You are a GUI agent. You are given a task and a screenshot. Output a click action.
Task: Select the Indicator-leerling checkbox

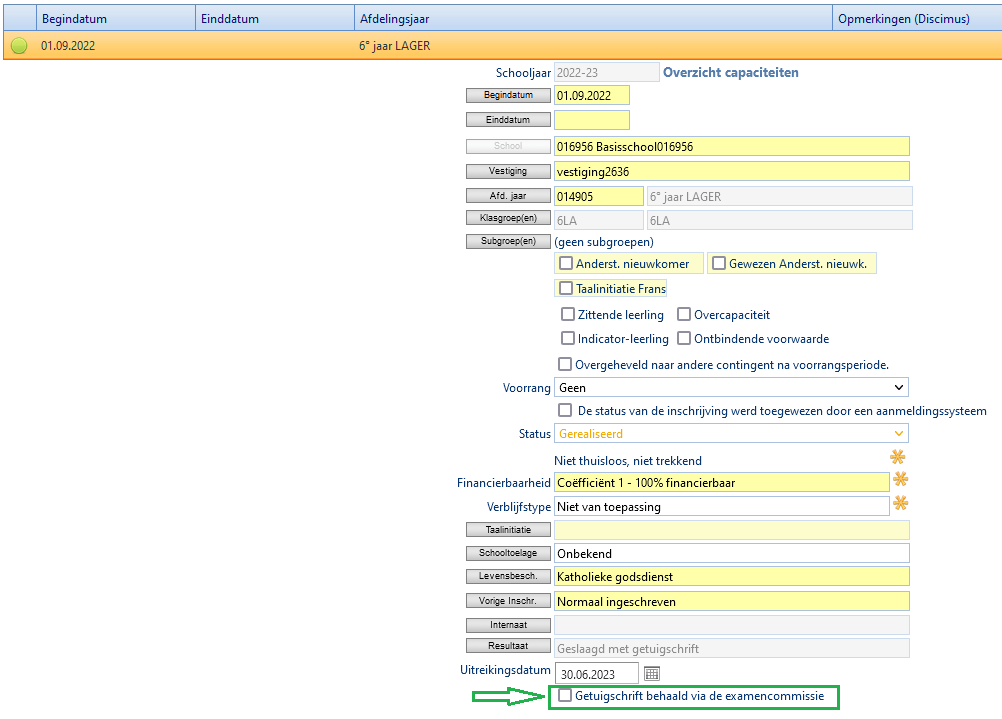[x=567, y=338]
